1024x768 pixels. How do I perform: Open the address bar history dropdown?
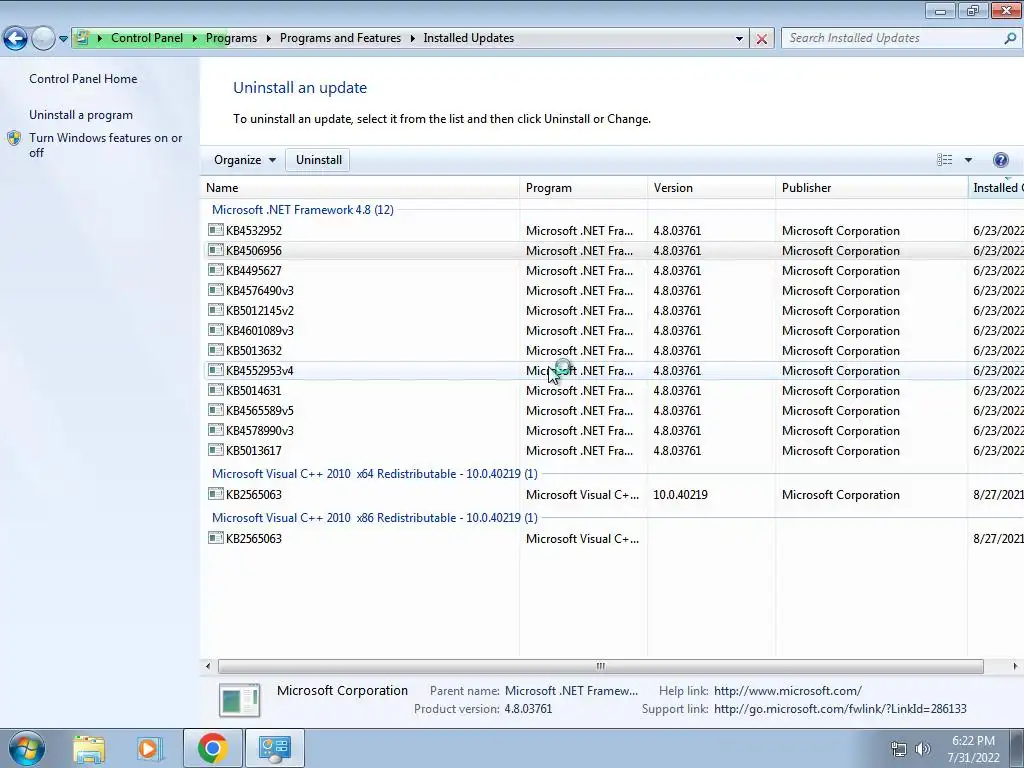(739, 39)
